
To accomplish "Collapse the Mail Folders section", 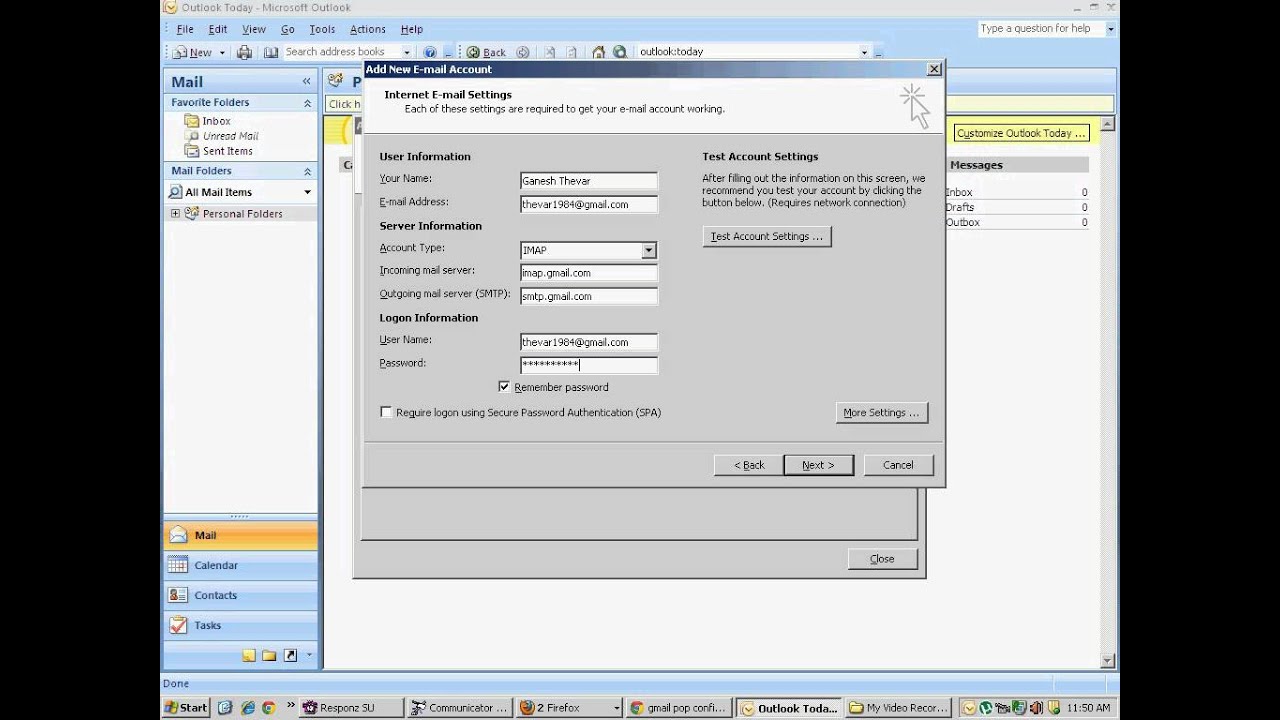I will coord(307,171).
